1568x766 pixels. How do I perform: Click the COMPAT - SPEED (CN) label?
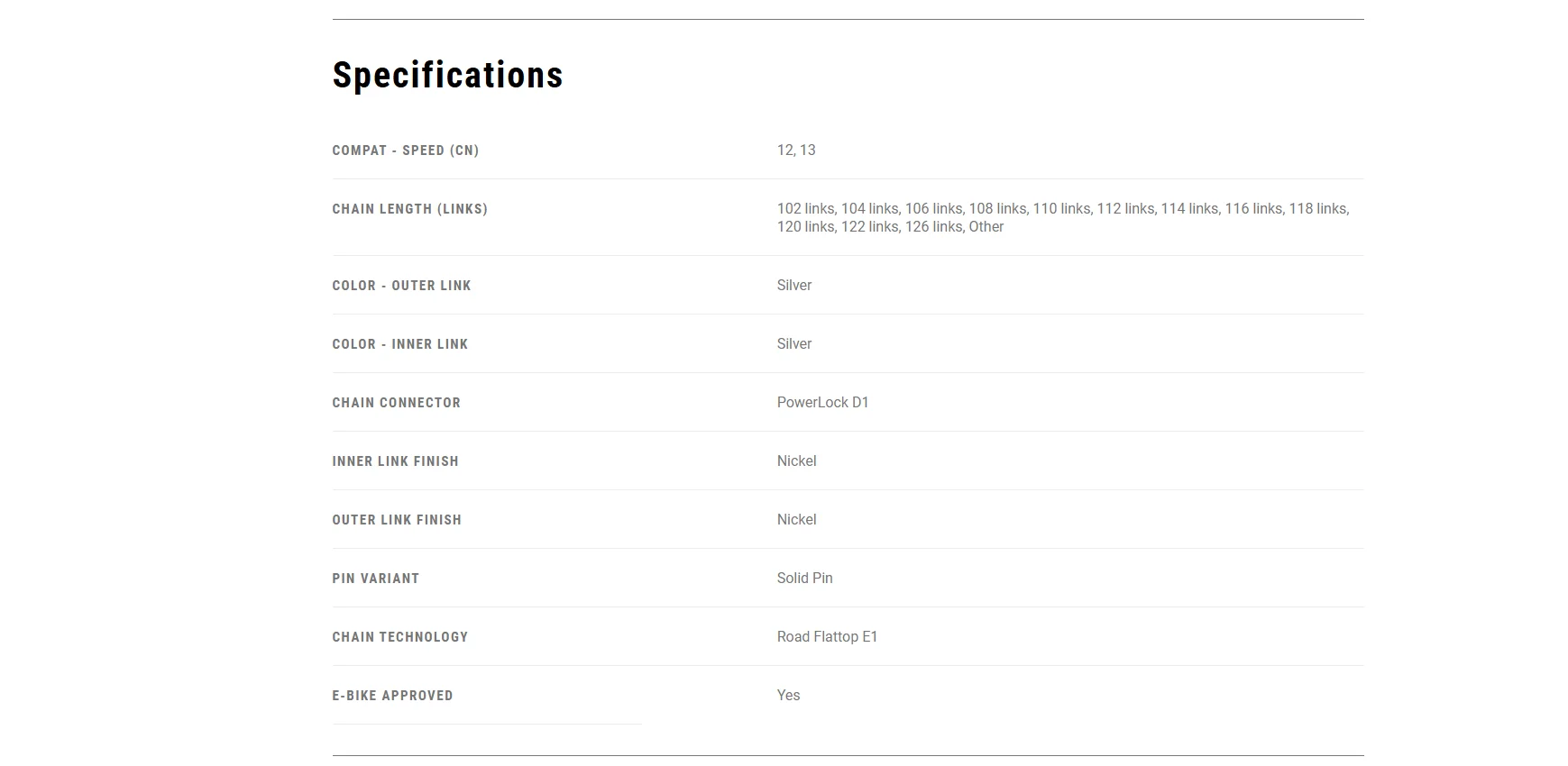tap(406, 150)
